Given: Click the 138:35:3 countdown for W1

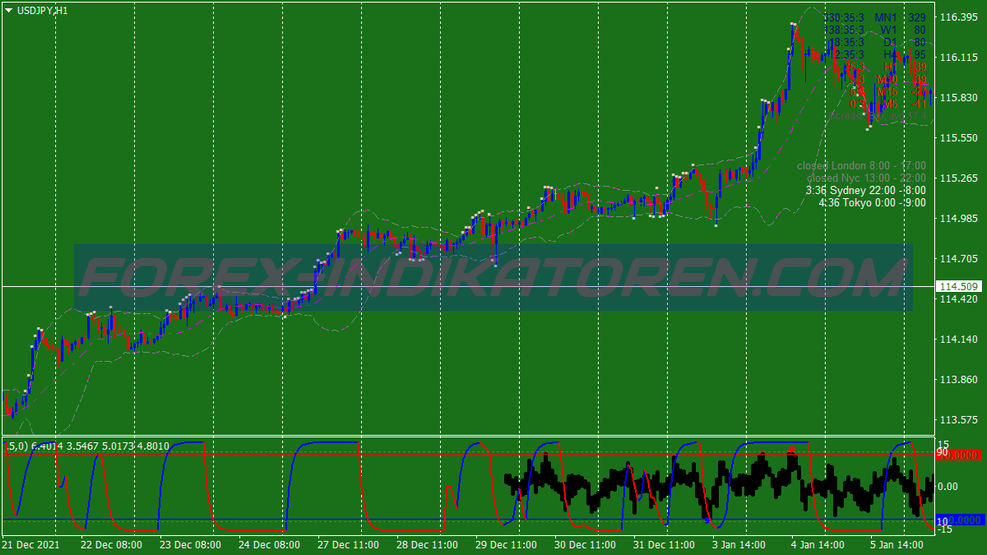Looking at the screenshot, I should coord(844,30).
